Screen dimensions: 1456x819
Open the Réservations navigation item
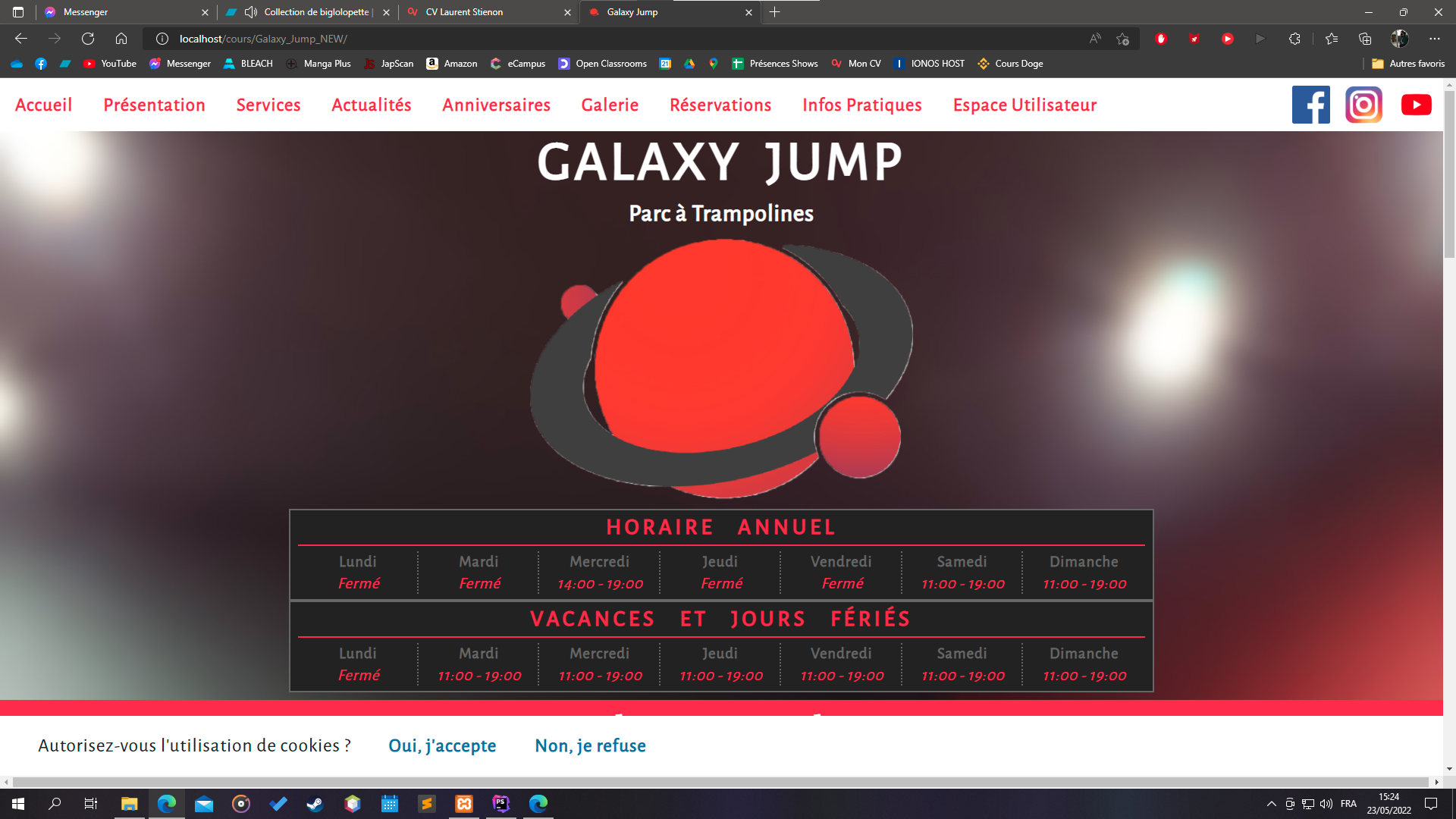point(720,105)
